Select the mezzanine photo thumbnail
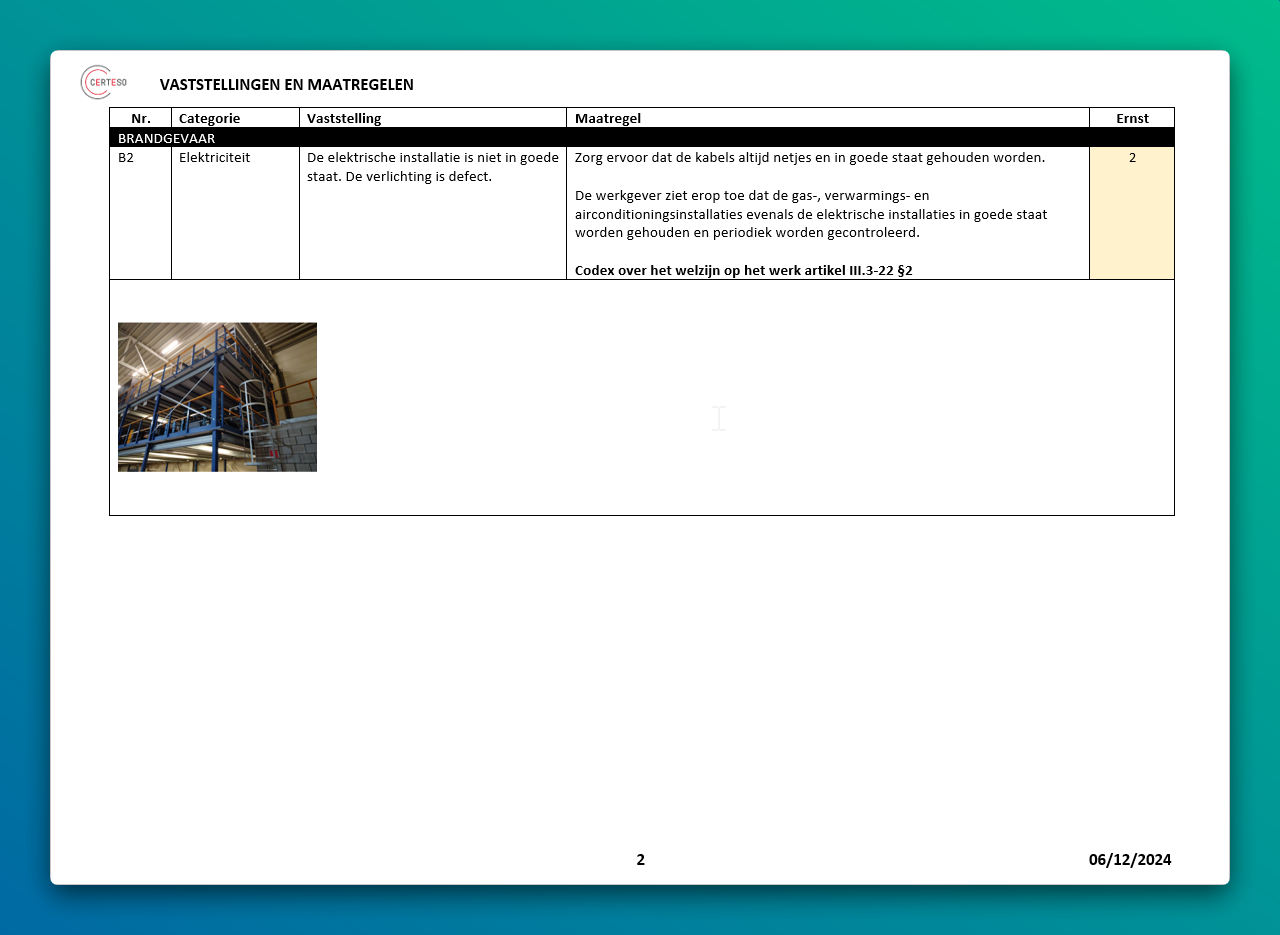1280x935 pixels. pyautogui.click(x=217, y=397)
